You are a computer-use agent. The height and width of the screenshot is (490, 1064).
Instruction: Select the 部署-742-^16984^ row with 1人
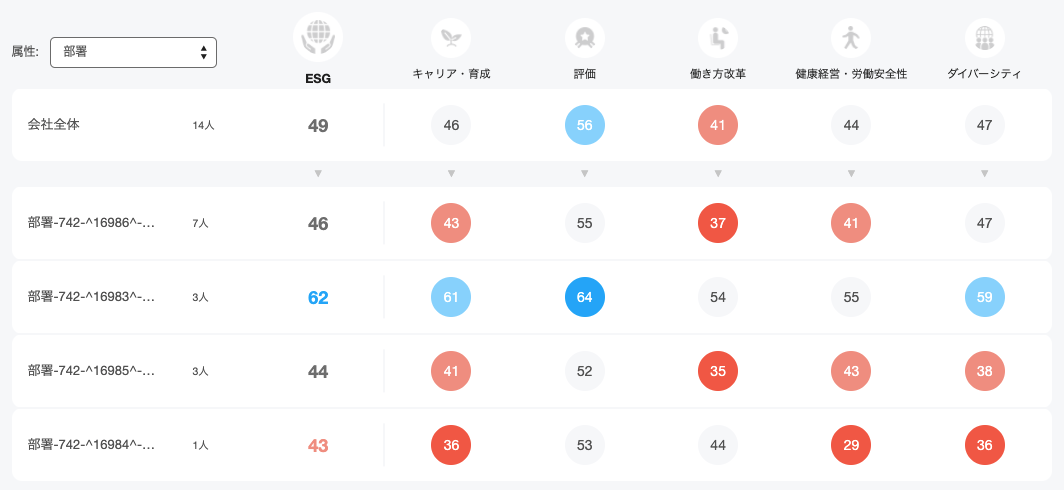[532, 445]
